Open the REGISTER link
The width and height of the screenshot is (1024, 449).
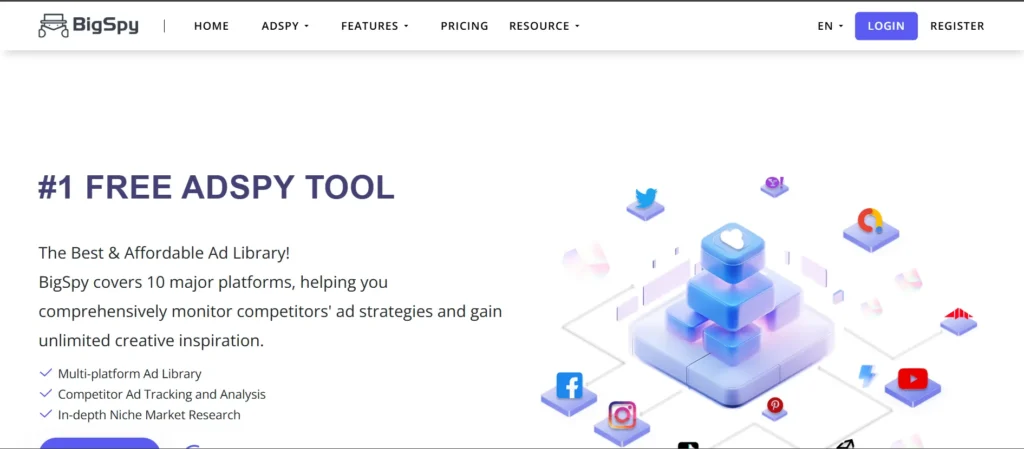957,26
